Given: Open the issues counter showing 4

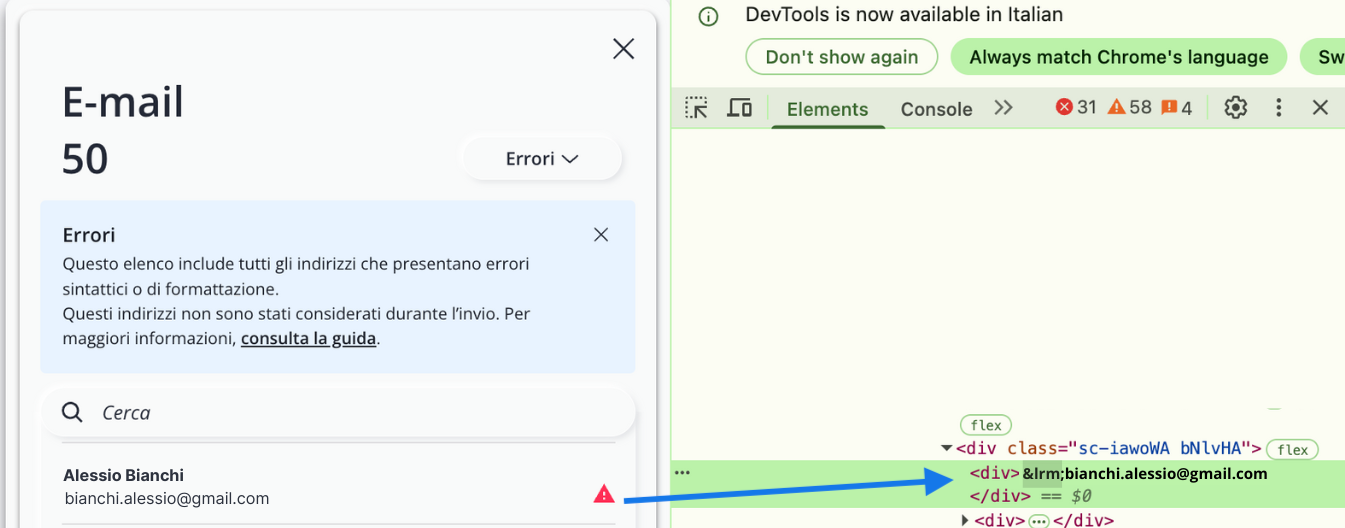Looking at the screenshot, I should pyautogui.click(x=1177, y=108).
